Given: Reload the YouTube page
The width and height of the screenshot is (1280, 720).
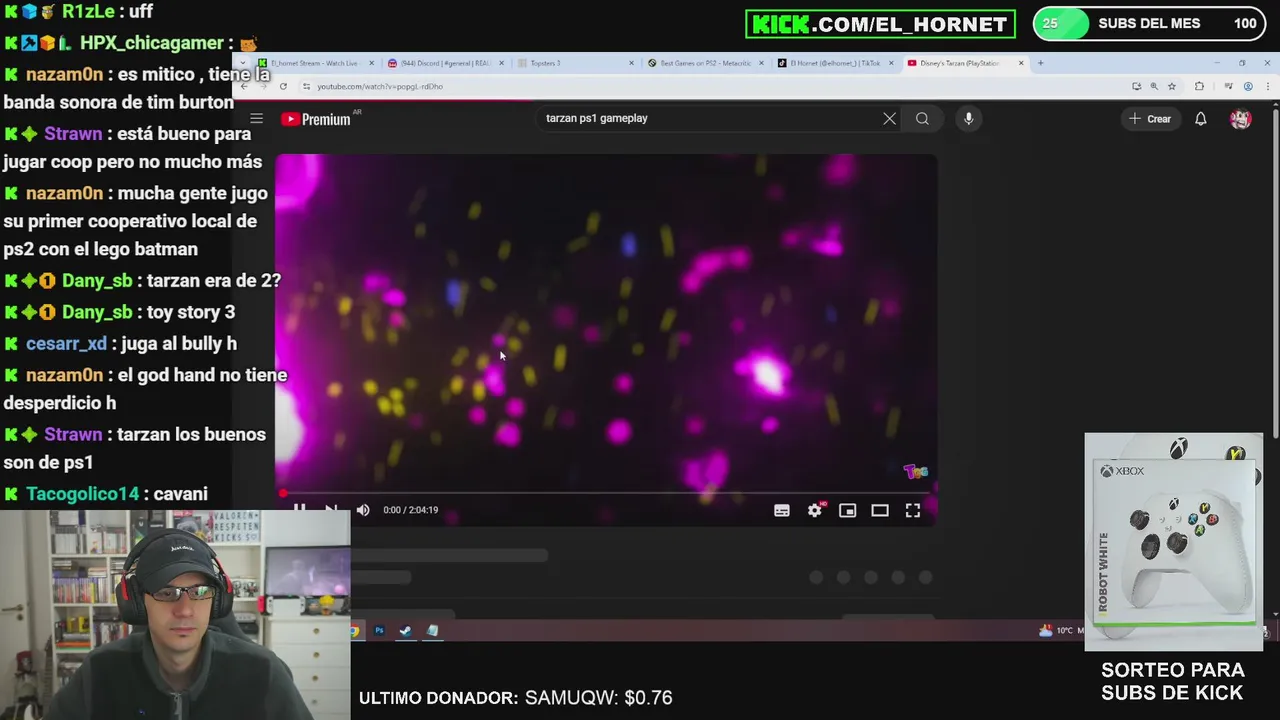Looking at the screenshot, I should [x=283, y=86].
